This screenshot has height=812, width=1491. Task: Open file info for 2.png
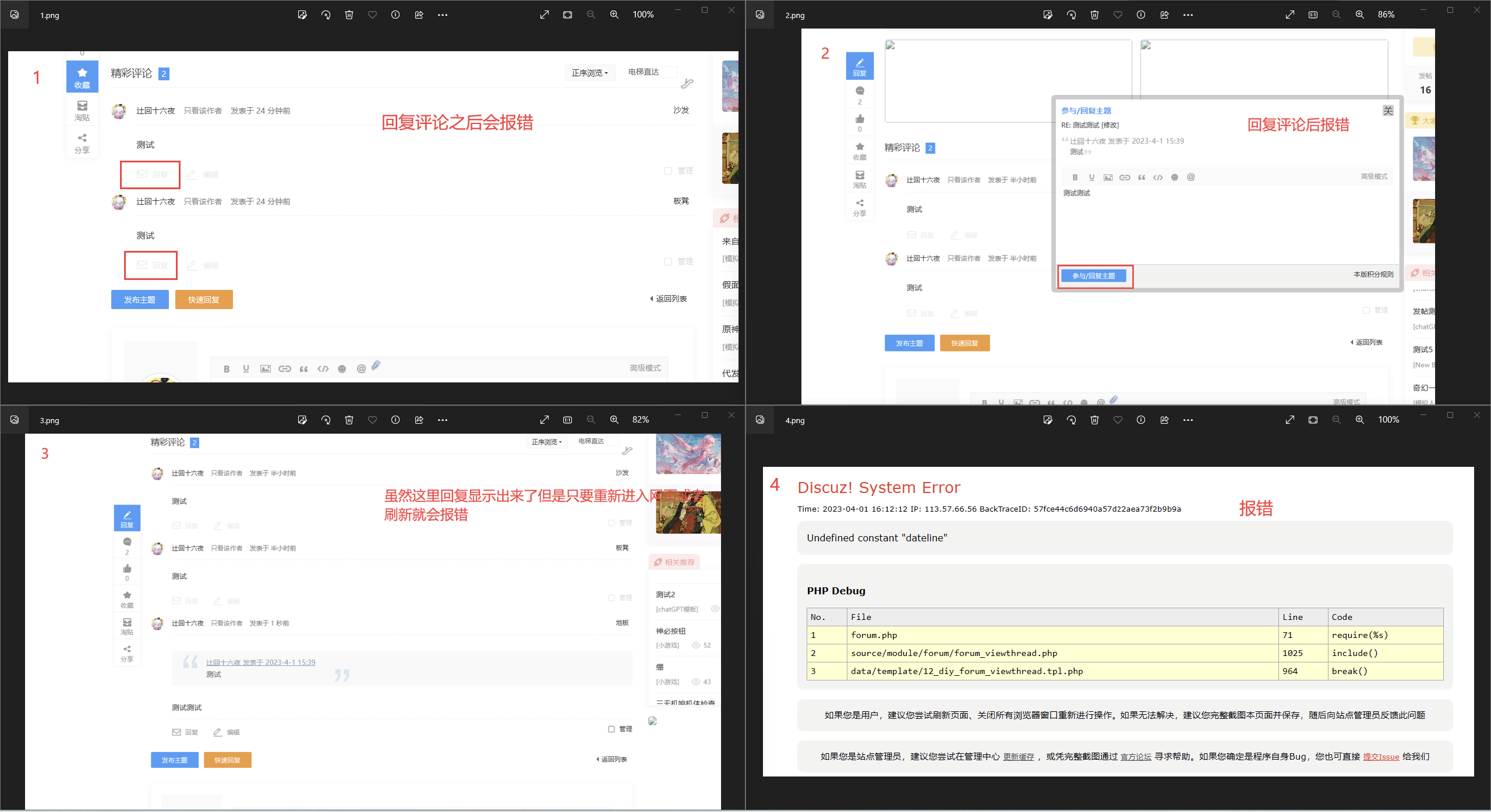(1141, 15)
